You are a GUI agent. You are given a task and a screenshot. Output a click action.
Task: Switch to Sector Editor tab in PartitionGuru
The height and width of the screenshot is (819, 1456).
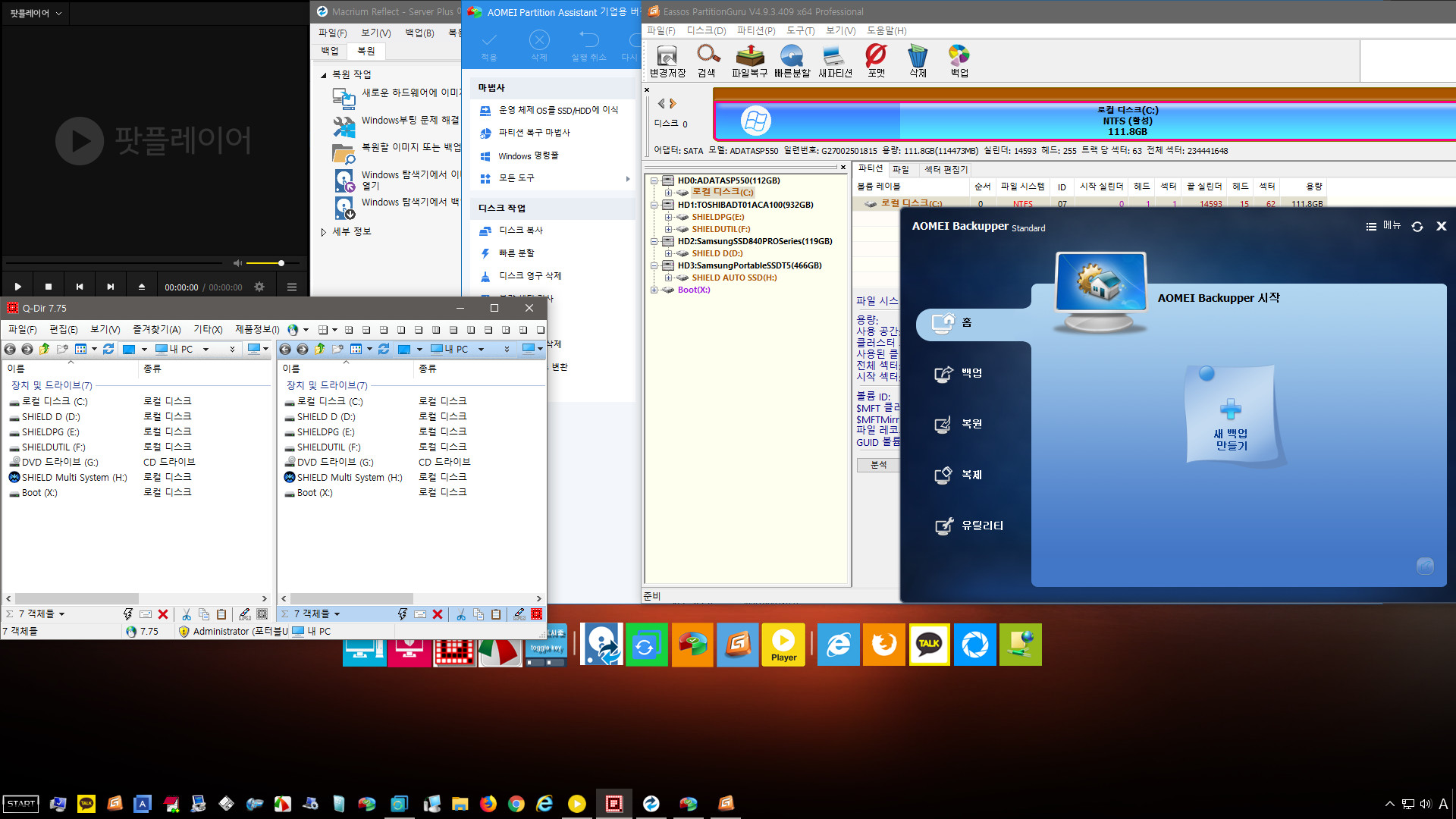(946, 170)
